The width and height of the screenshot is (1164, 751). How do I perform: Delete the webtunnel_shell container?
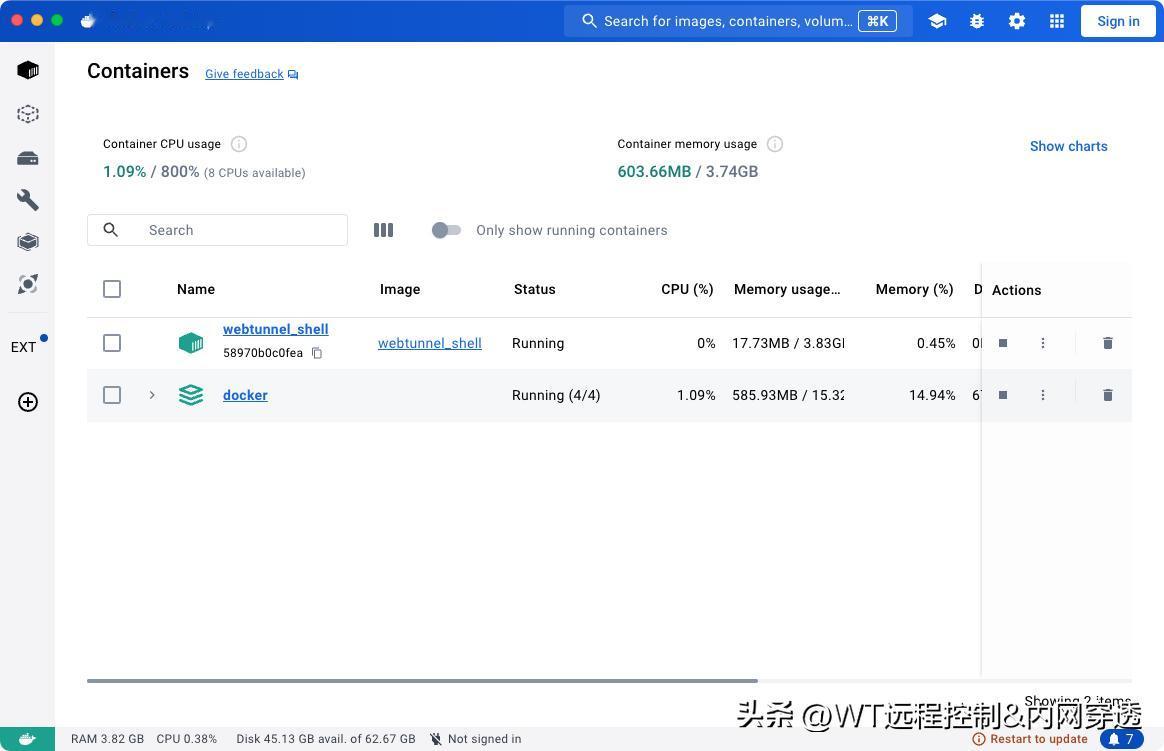(x=1108, y=343)
